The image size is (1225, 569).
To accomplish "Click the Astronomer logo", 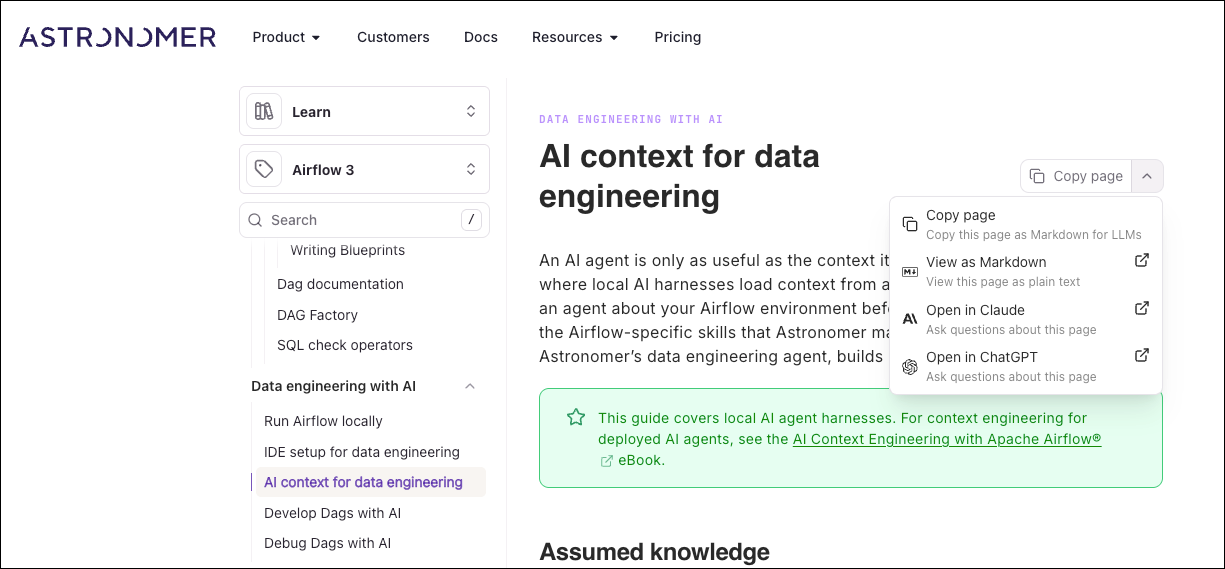I will tap(117, 37).
